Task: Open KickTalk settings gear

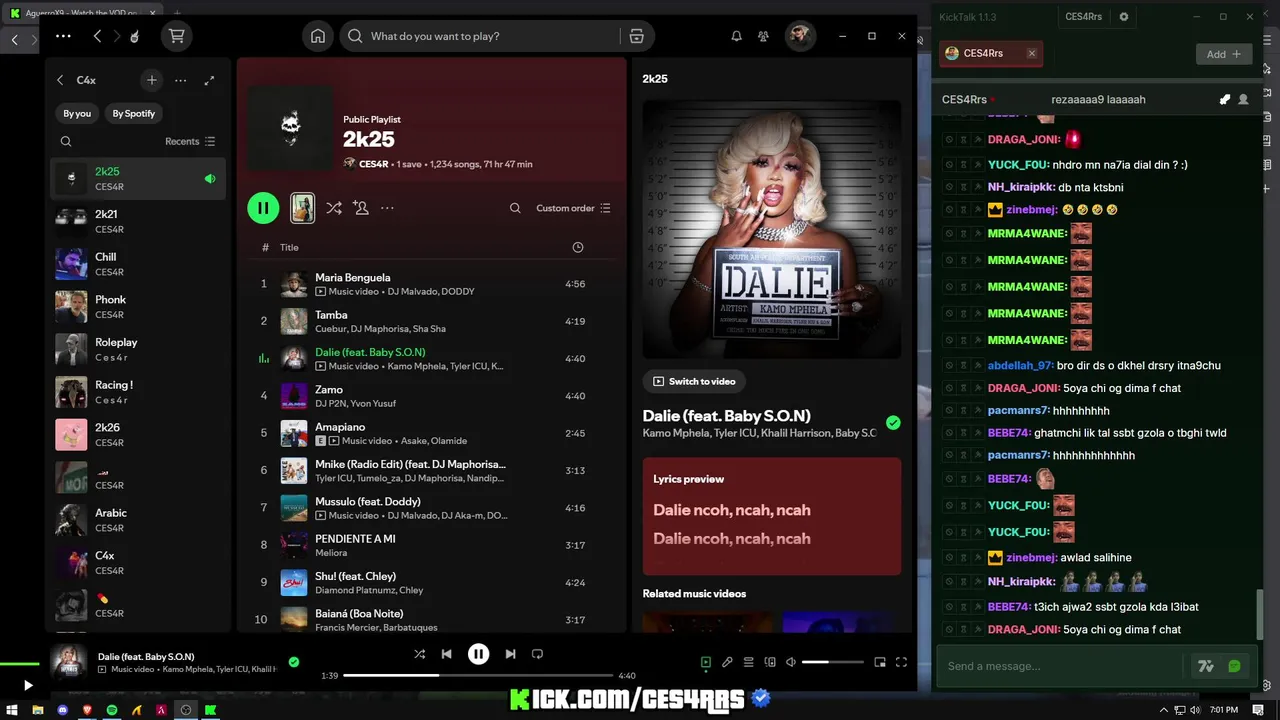Action: [x=1124, y=17]
